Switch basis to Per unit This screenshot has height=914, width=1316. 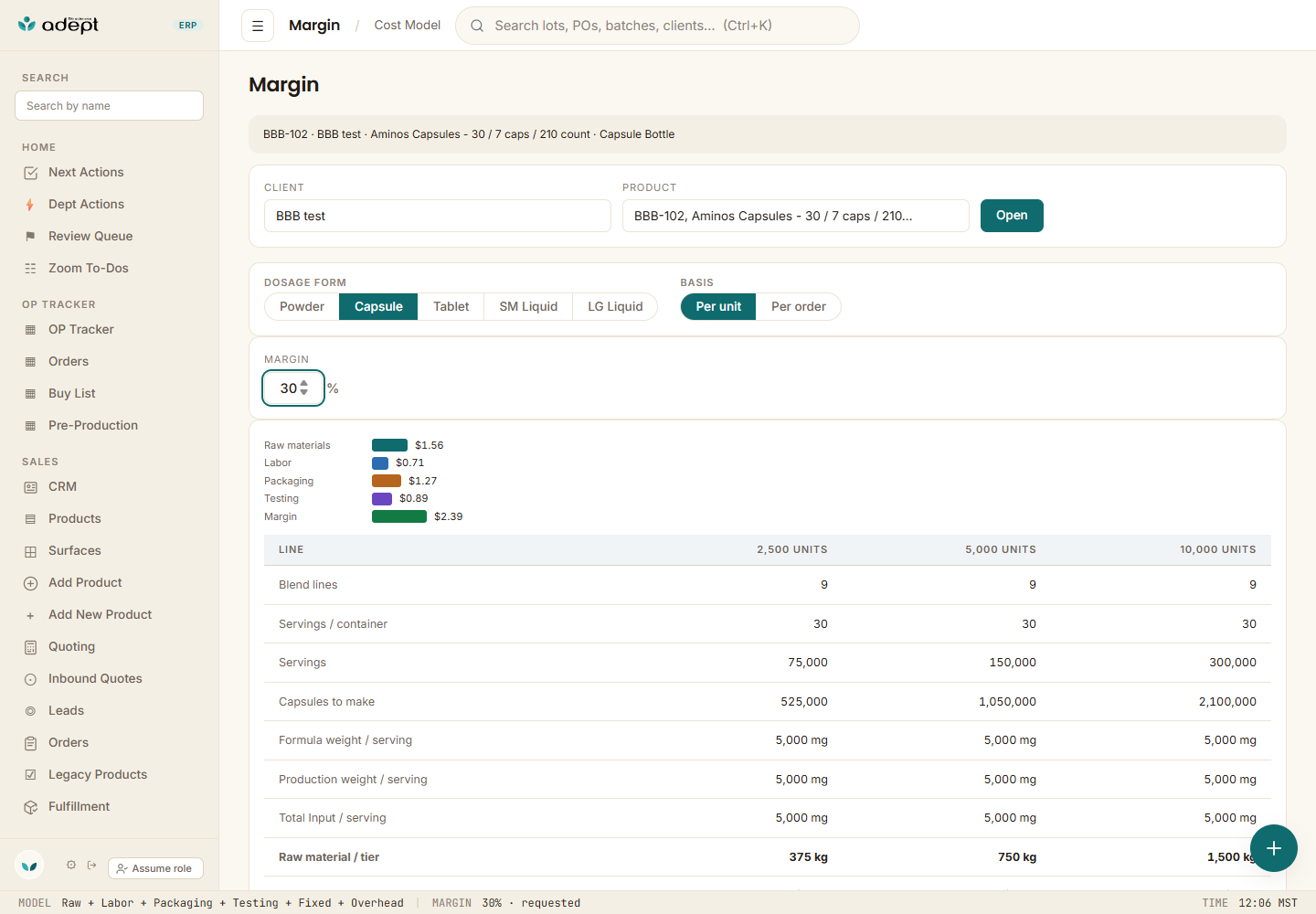(718, 307)
